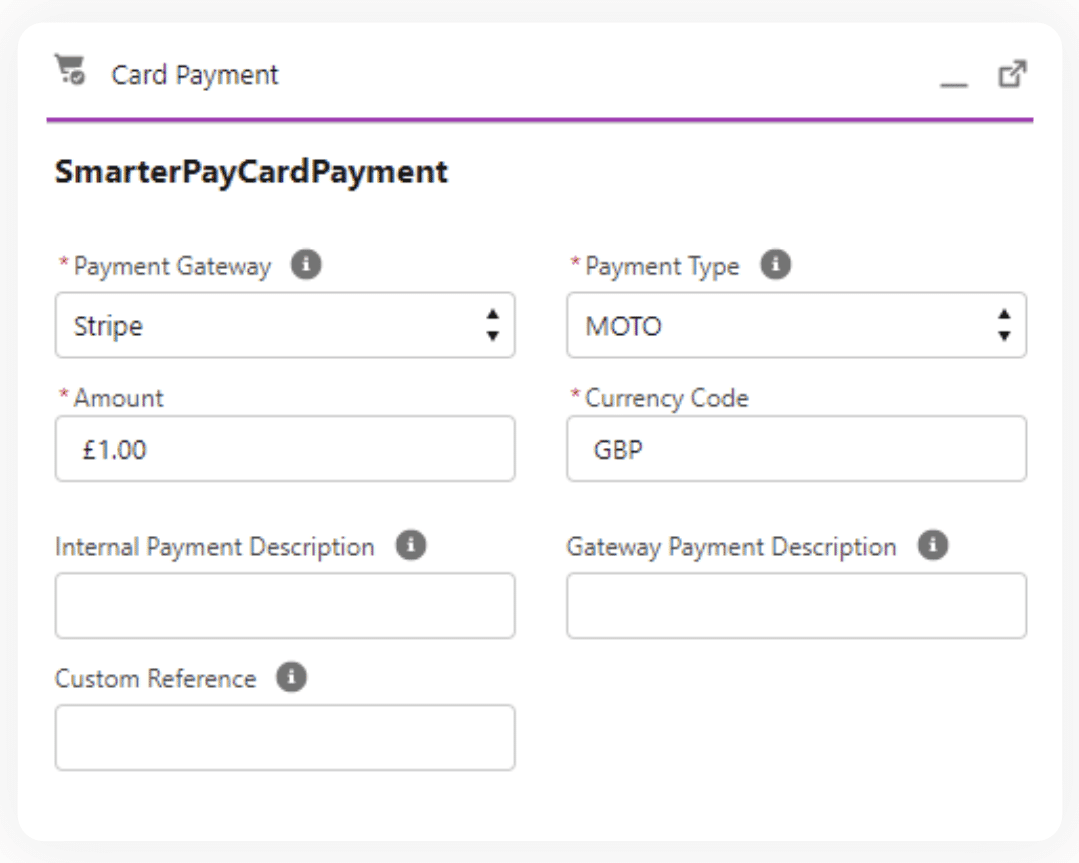Click the Amount input field

[285, 450]
